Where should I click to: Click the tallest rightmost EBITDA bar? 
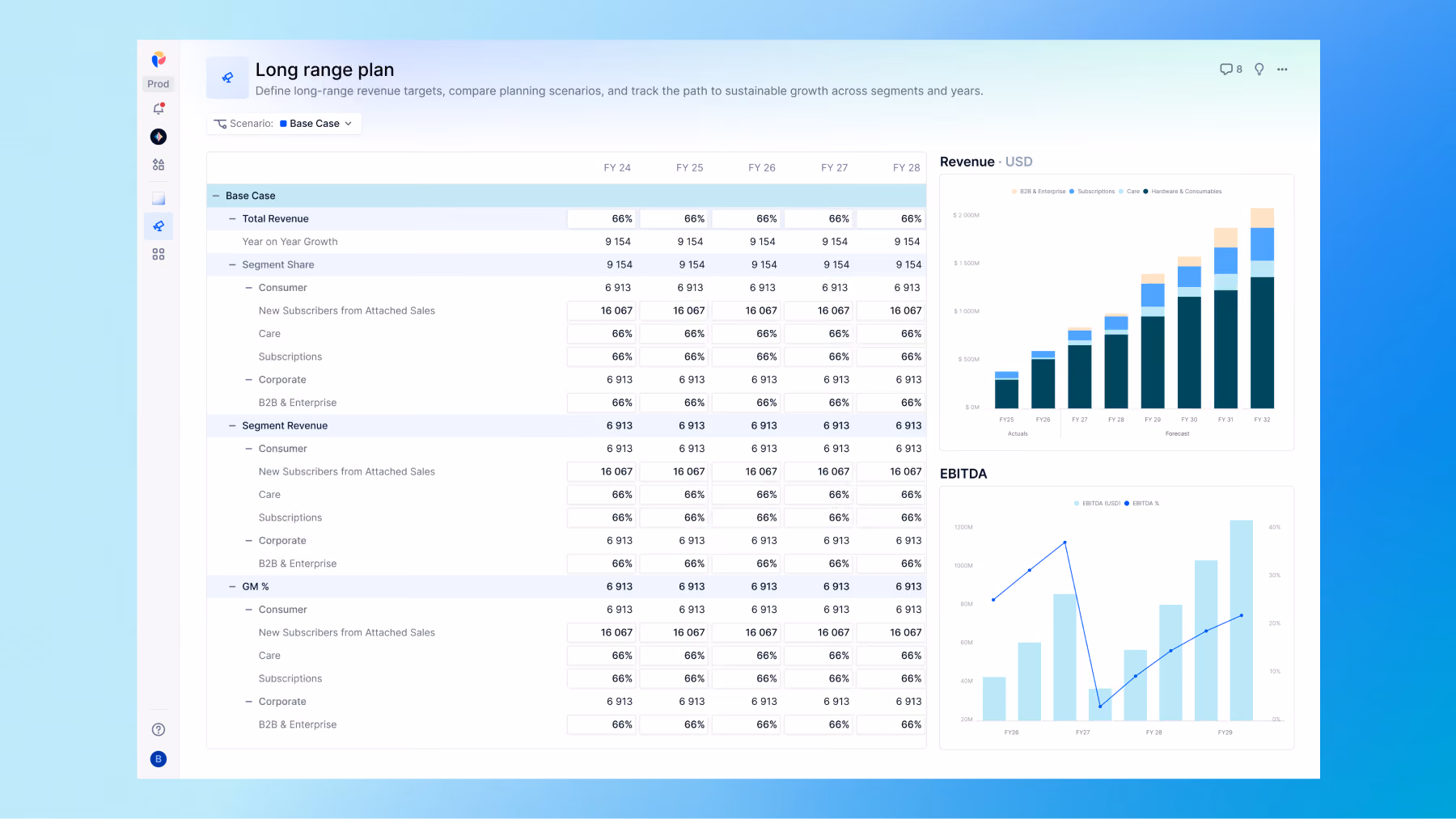pyautogui.click(x=1242, y=620)
